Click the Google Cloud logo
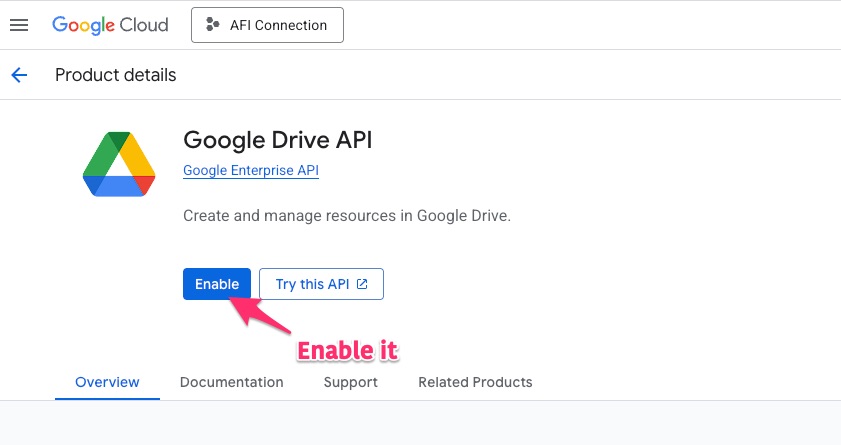841x445 pixels. coord(110,25)
